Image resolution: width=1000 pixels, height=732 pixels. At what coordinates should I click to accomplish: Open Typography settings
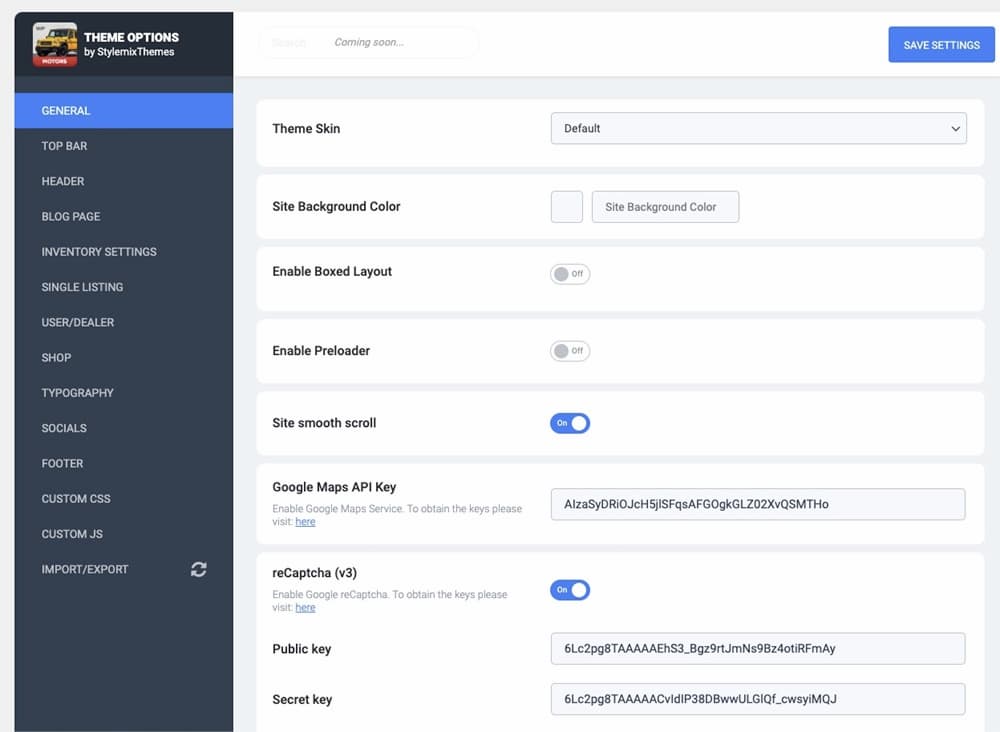pos(124,393)
